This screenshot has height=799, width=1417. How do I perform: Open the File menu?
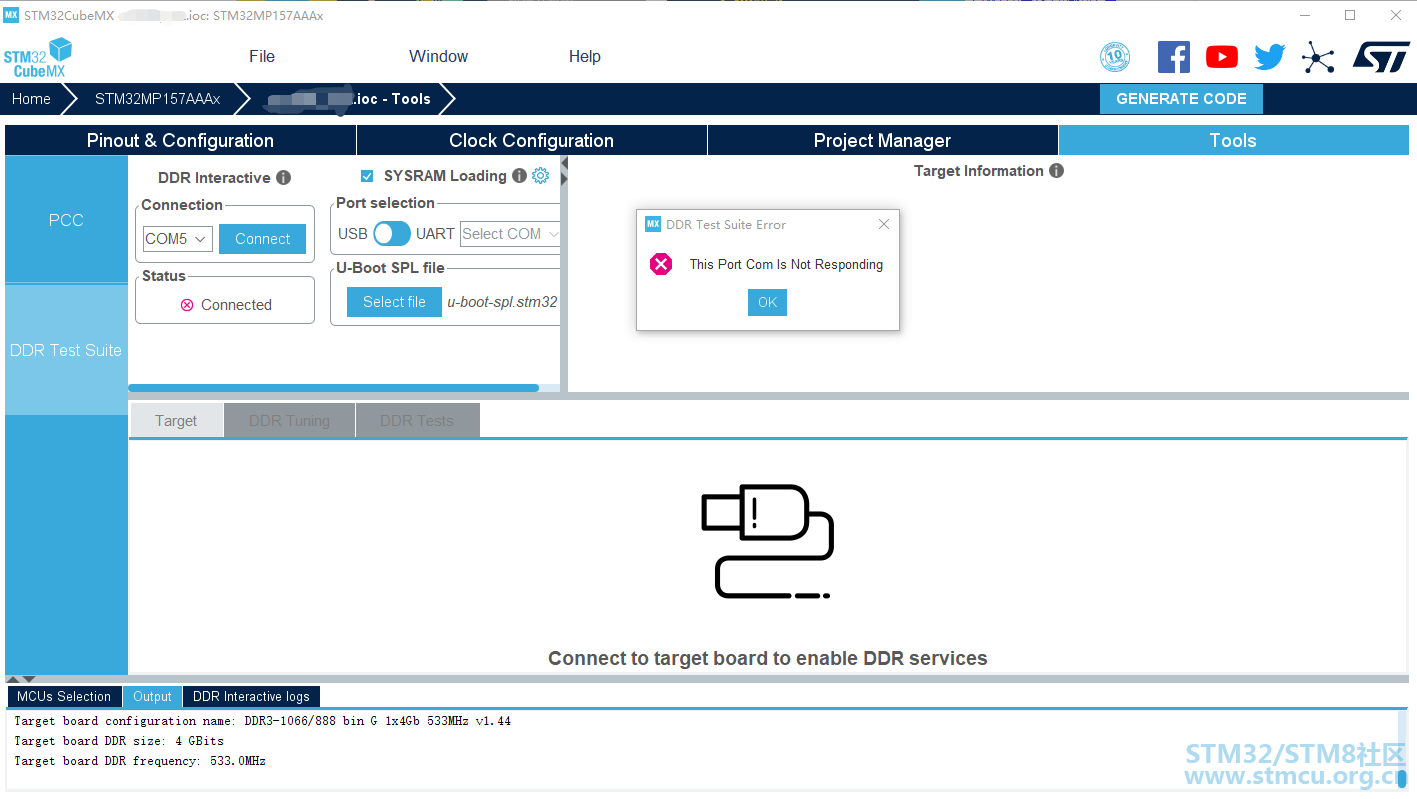pos(262,56)
